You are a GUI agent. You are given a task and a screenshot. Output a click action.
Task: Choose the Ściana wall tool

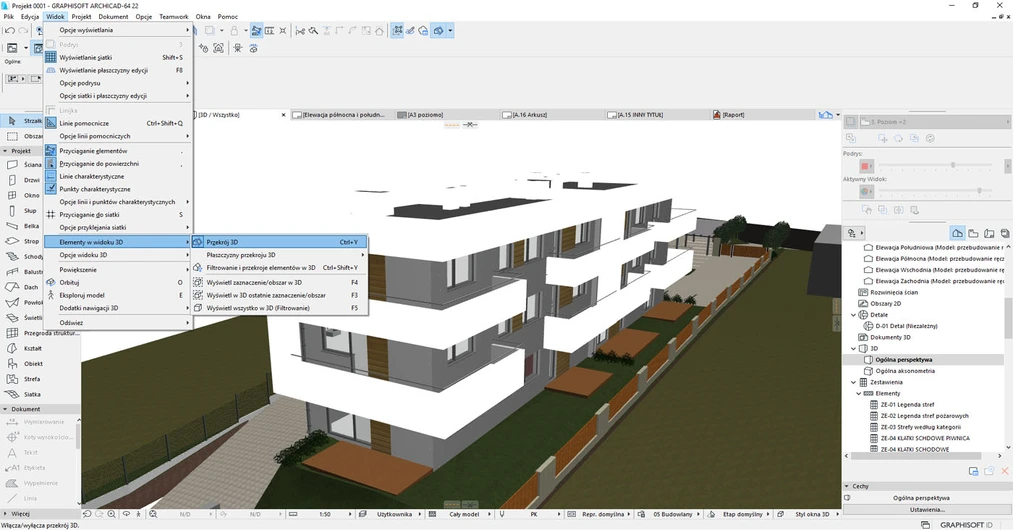22,165
